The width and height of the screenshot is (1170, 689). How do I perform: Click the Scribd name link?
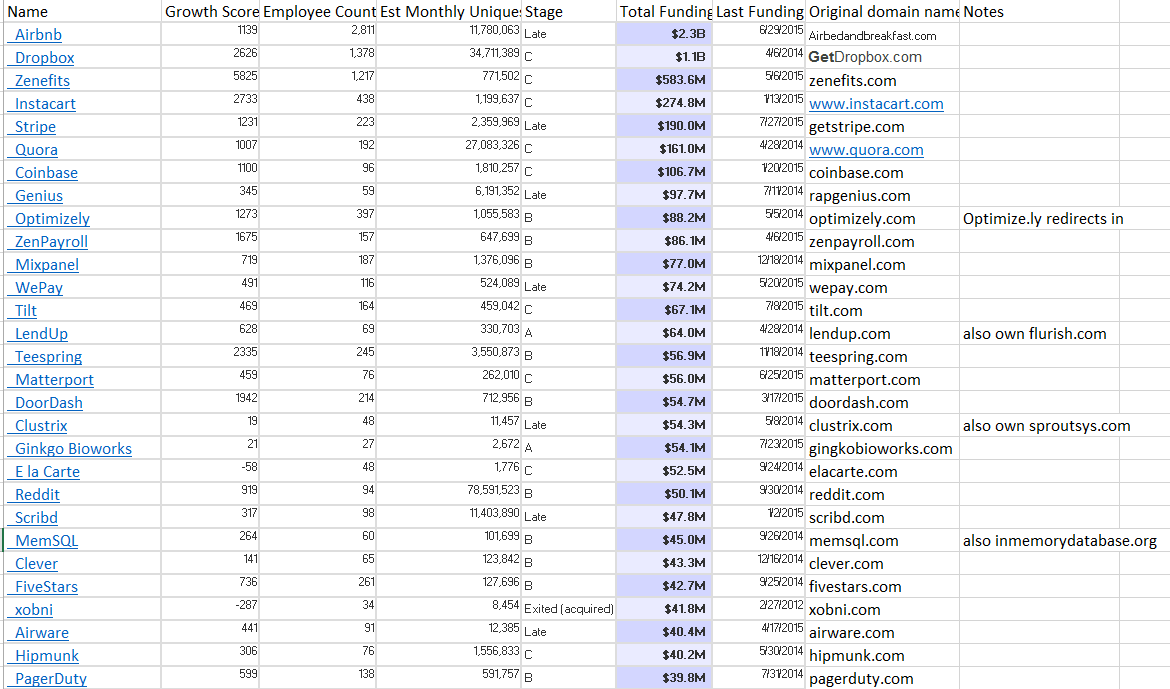(x=36, y=518)
